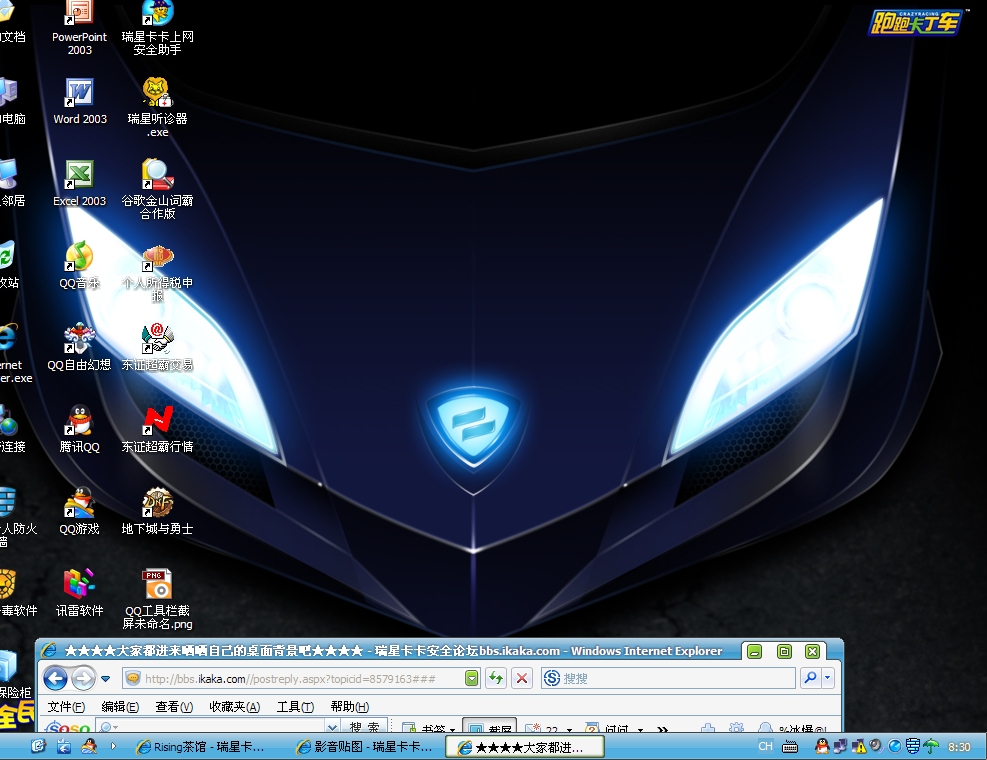
Task: Open the Excel 2003 desktop shortcut
Action: [79, 175]
